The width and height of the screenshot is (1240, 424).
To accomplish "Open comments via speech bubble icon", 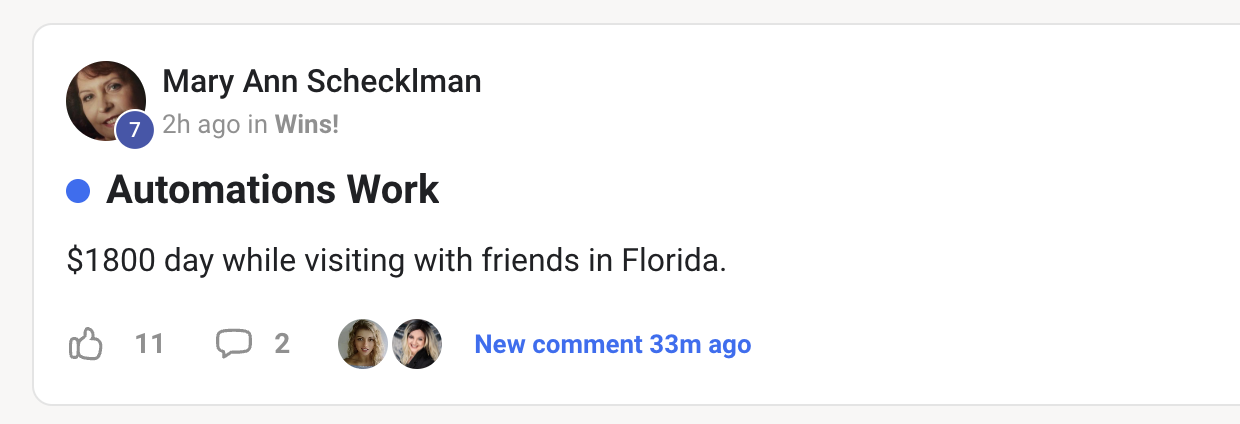I will tap(234, 344).
